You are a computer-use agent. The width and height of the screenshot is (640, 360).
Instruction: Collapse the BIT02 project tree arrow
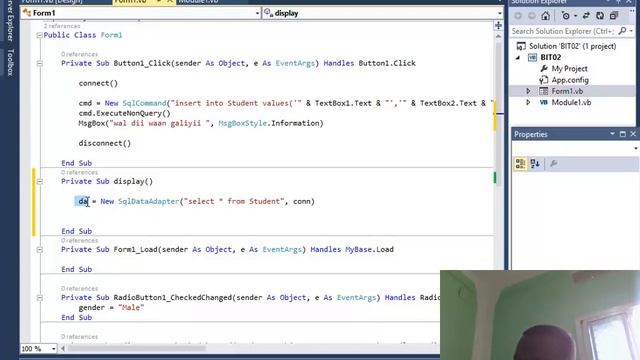point(518,58)
